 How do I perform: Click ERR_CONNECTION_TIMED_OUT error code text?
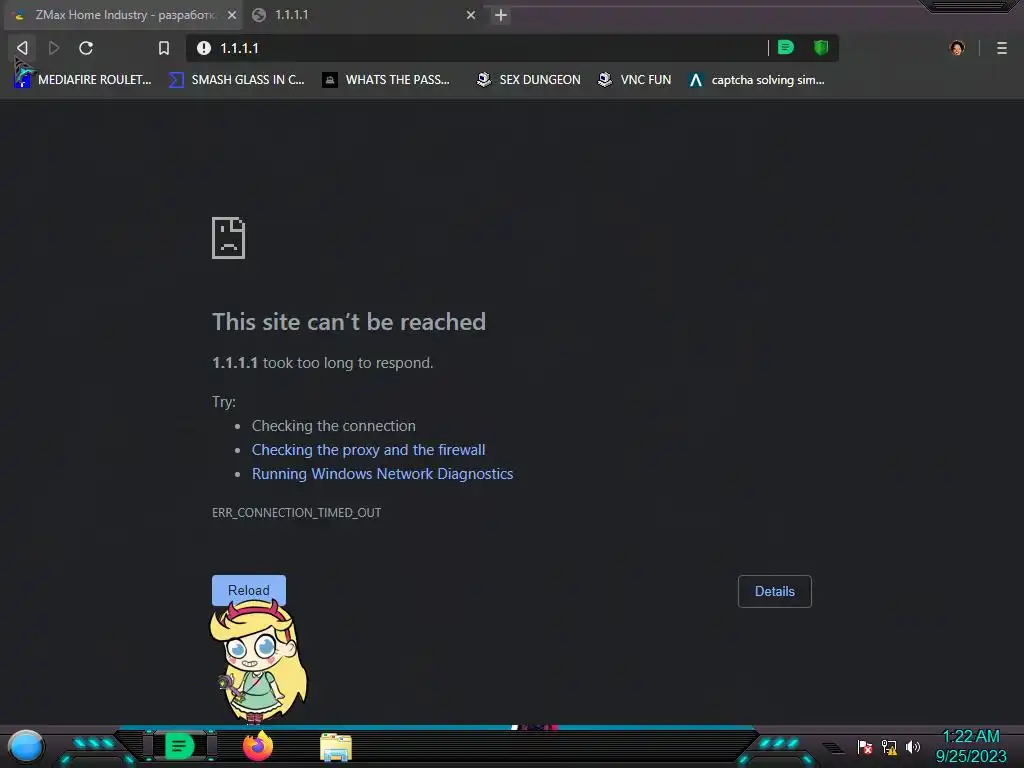coord(296,513)
